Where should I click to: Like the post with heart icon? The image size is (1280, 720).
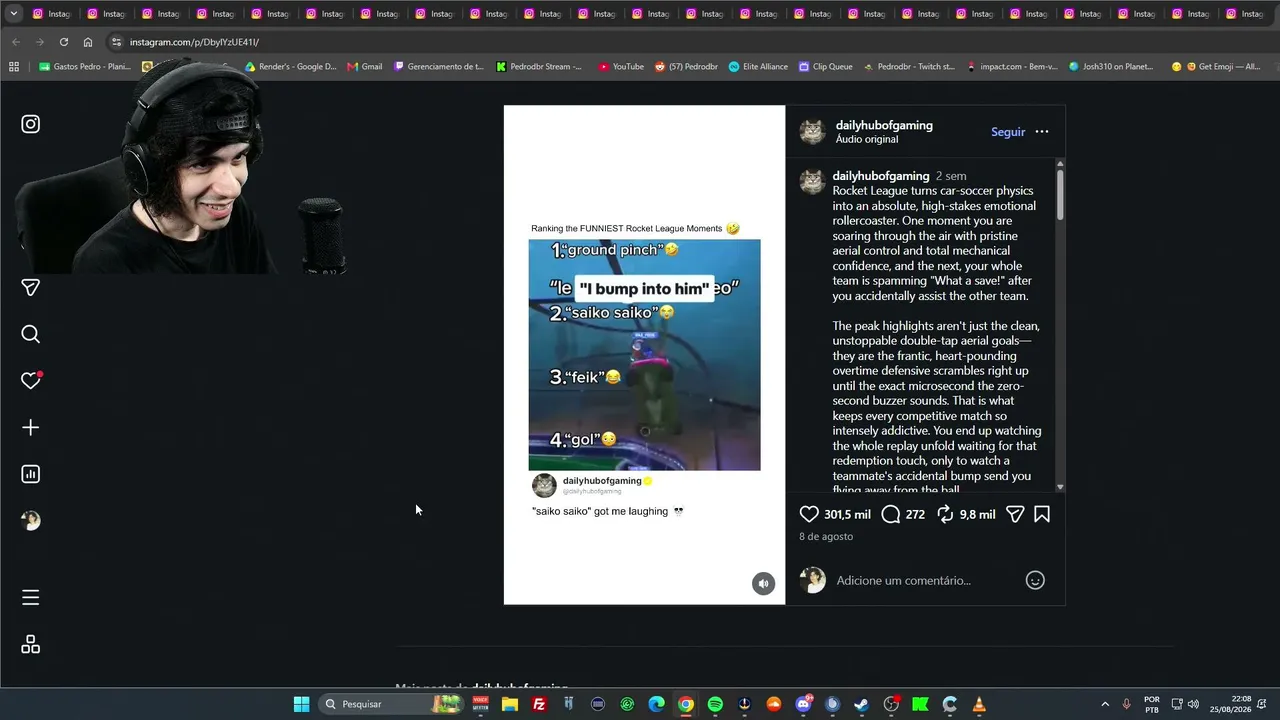pos(809,514)
